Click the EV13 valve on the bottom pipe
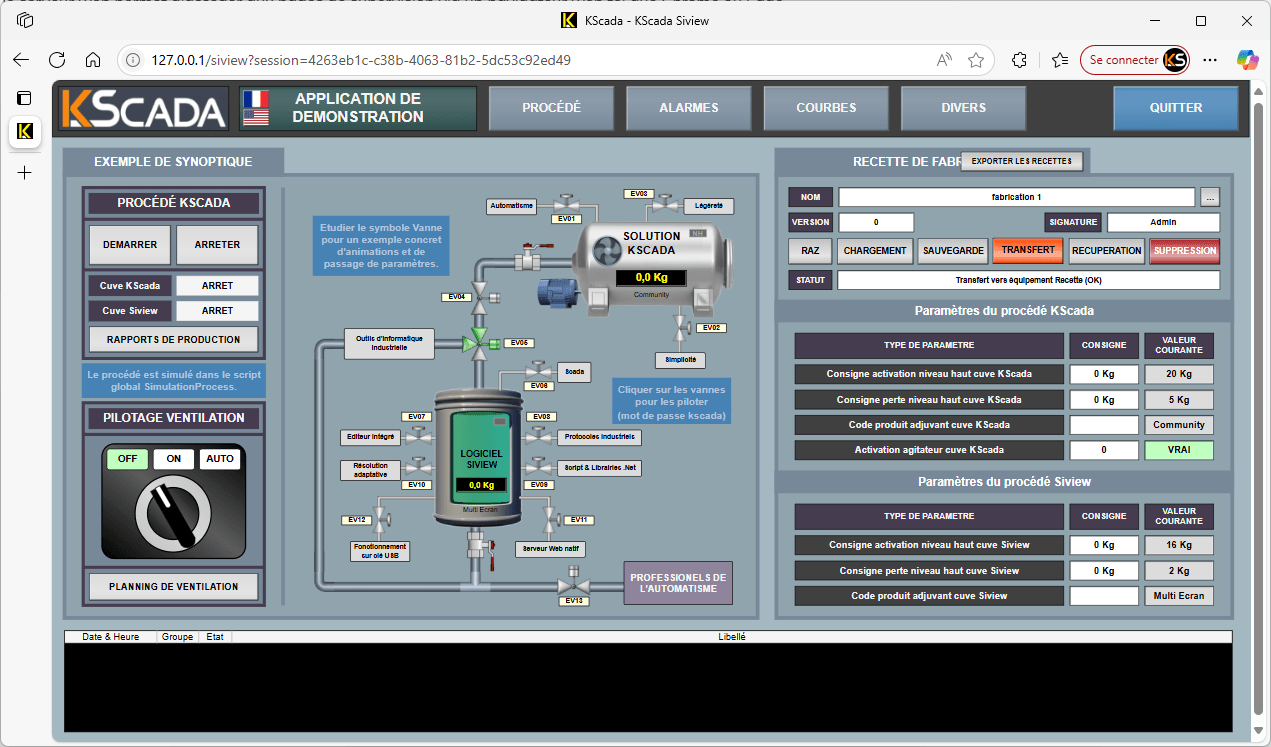Viewport: 1271px width, 747px height. point(573,585)
